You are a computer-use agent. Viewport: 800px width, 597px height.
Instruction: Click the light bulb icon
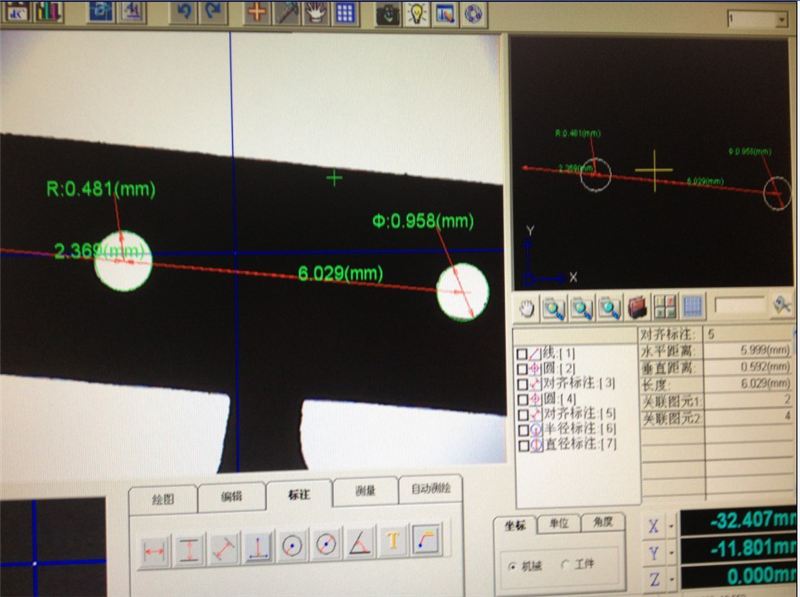tap(417, 13)
